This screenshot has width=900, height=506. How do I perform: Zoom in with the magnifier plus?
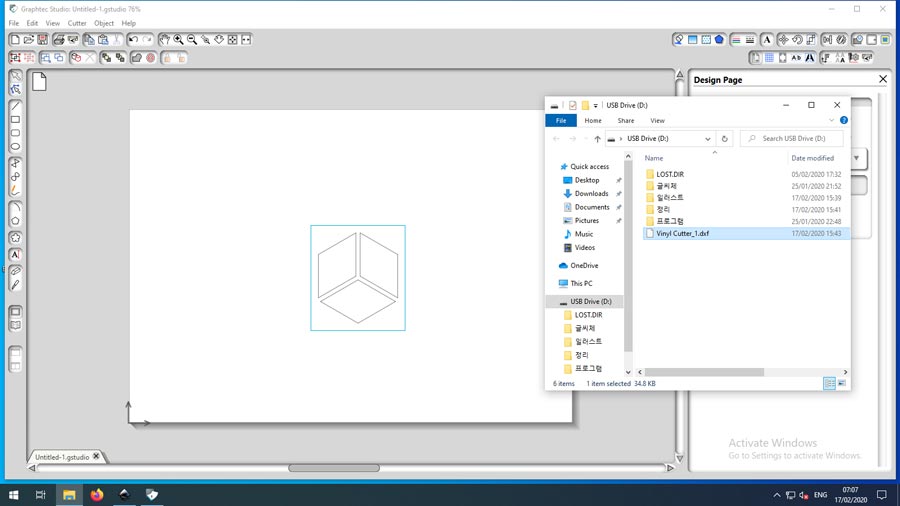179,40
